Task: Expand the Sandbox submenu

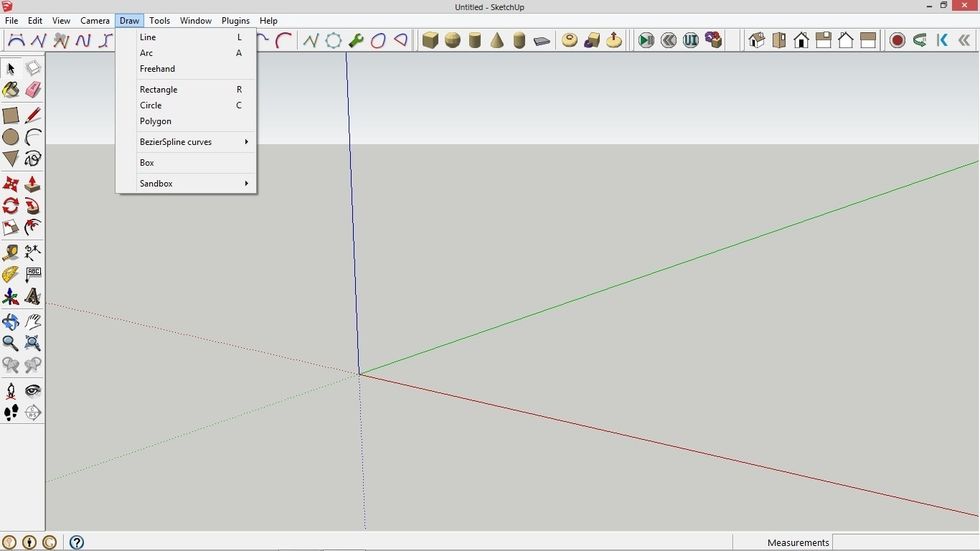Action: coord(186,184)
